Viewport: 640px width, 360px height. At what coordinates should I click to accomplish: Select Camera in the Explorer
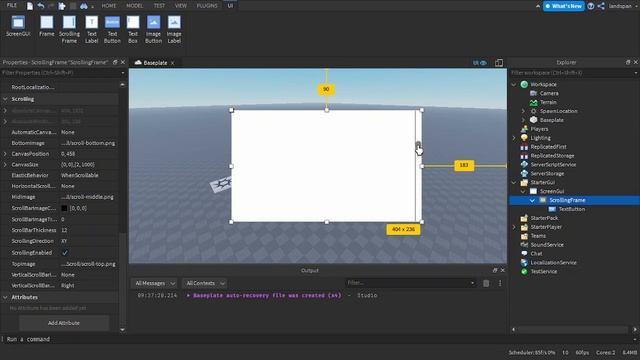pos(549,93)
